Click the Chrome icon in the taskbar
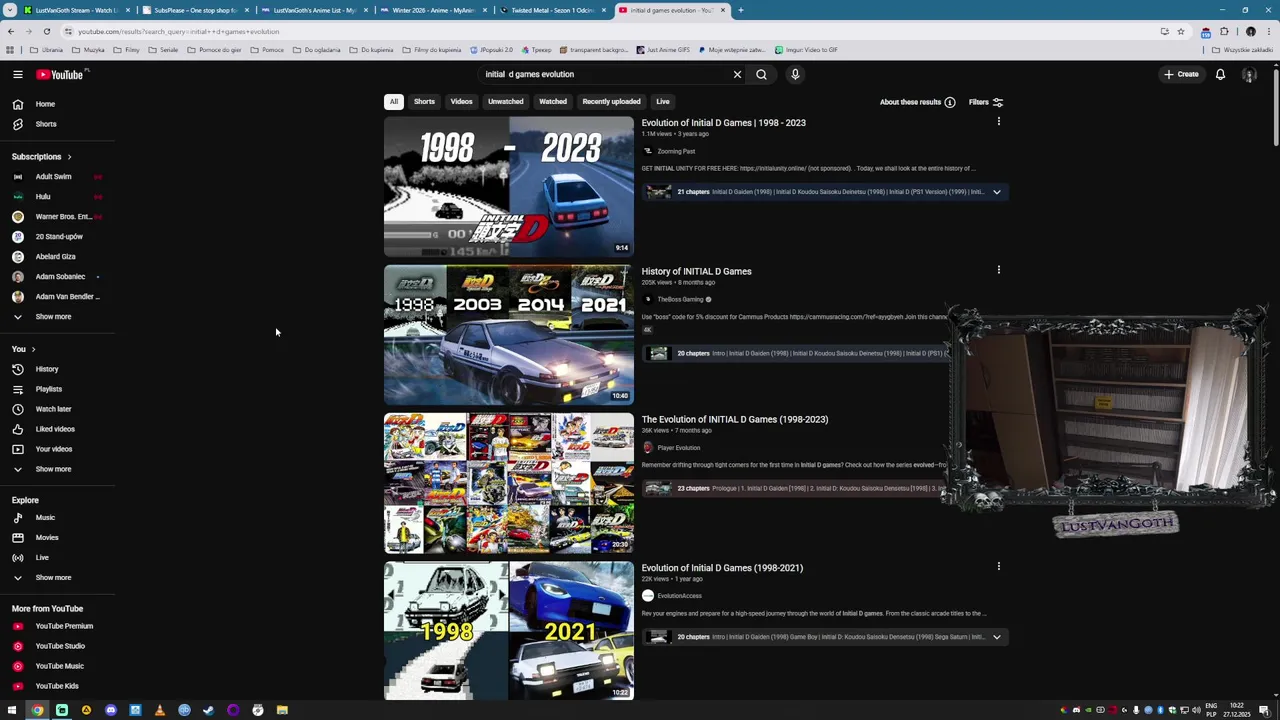 pyautogui.click(x=37, y=710)
